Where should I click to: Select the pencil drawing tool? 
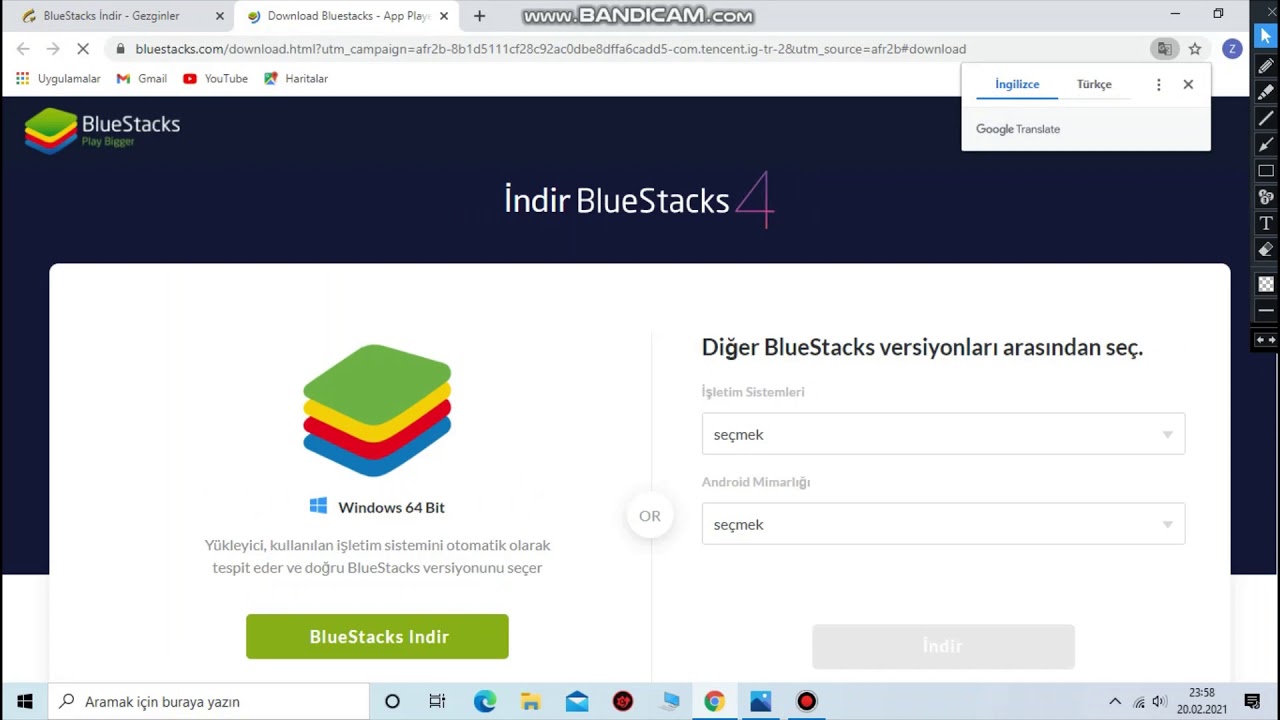pos(1266,66)
